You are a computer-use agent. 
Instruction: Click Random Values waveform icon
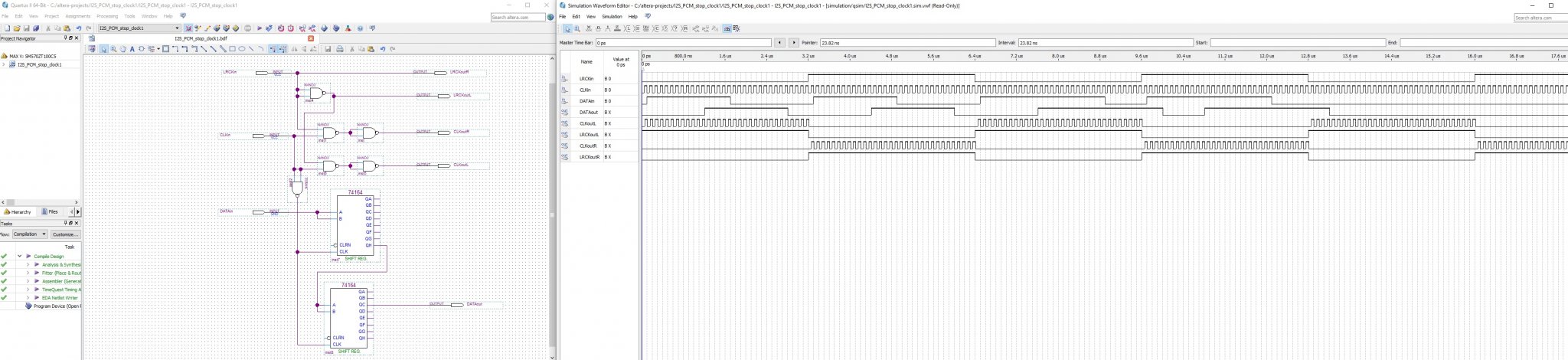click(x=685, y=28)
